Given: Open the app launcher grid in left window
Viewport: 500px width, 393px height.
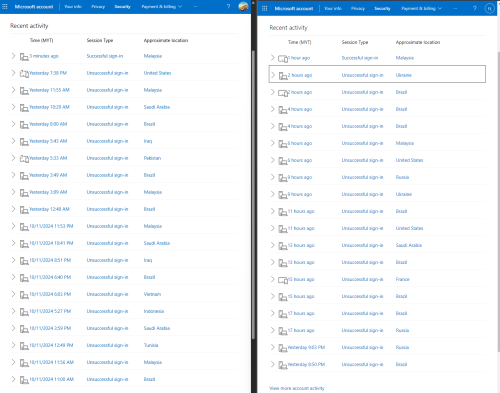Looking at the screenshot, I should 5,6.
